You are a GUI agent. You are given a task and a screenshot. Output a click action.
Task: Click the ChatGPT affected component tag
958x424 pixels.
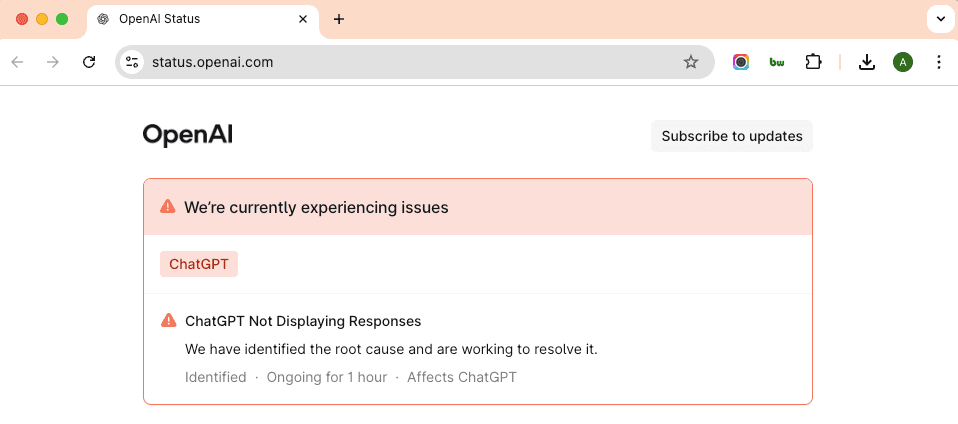pos(199,264)
